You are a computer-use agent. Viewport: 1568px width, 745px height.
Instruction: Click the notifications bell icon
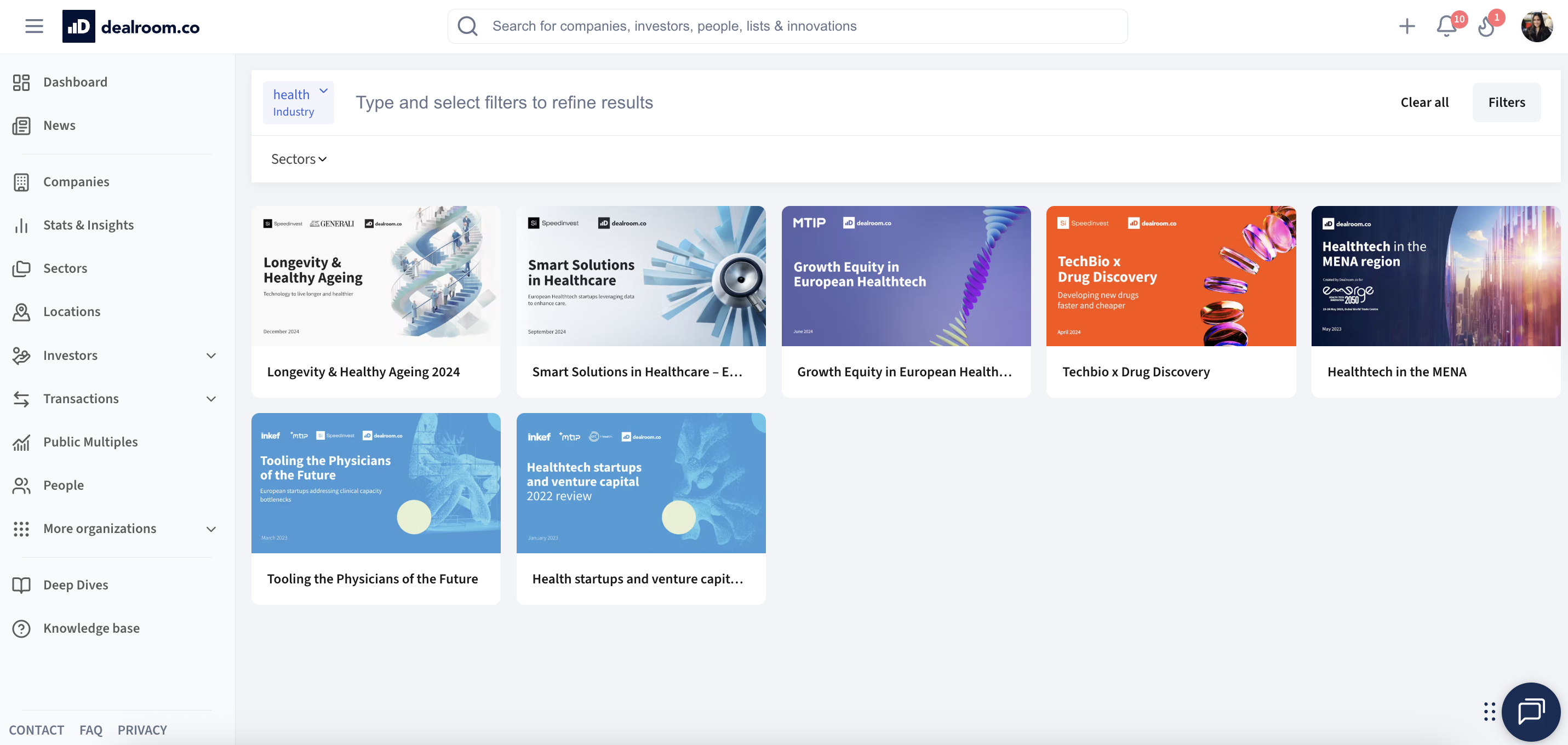(1446, 27)
